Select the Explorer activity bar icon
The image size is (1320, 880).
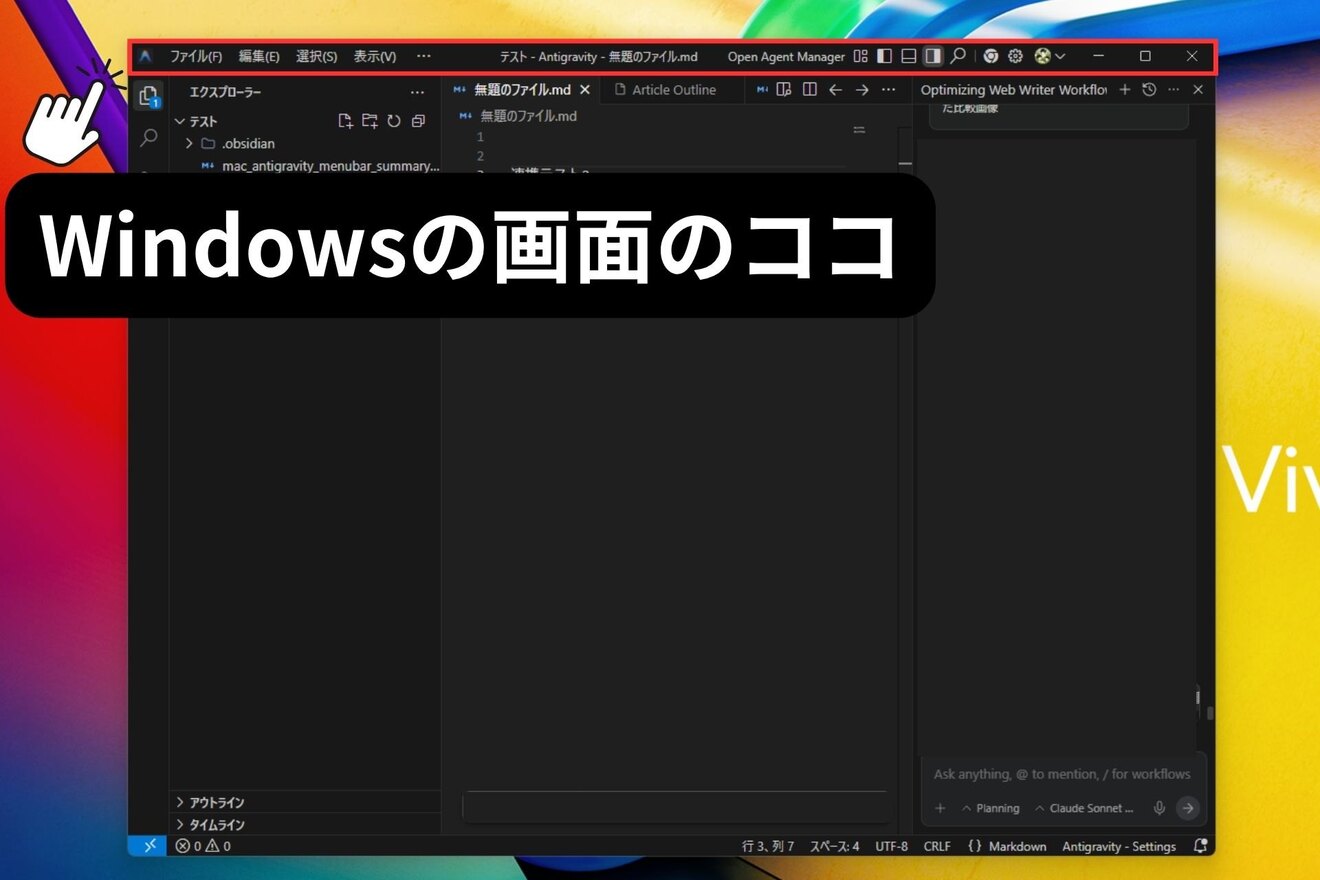[148, 96]
